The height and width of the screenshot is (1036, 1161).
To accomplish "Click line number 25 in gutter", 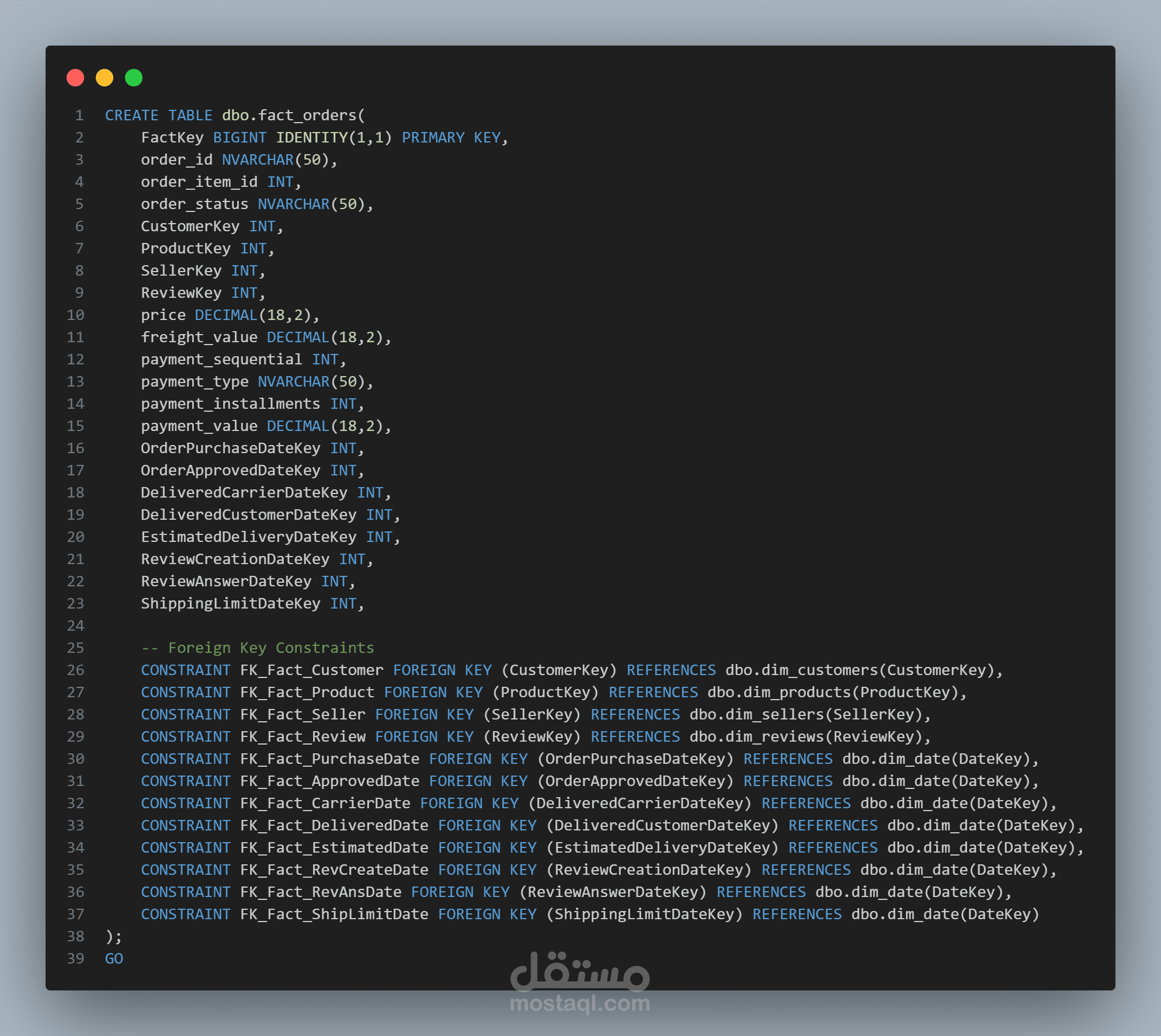I will coord(75,648).
